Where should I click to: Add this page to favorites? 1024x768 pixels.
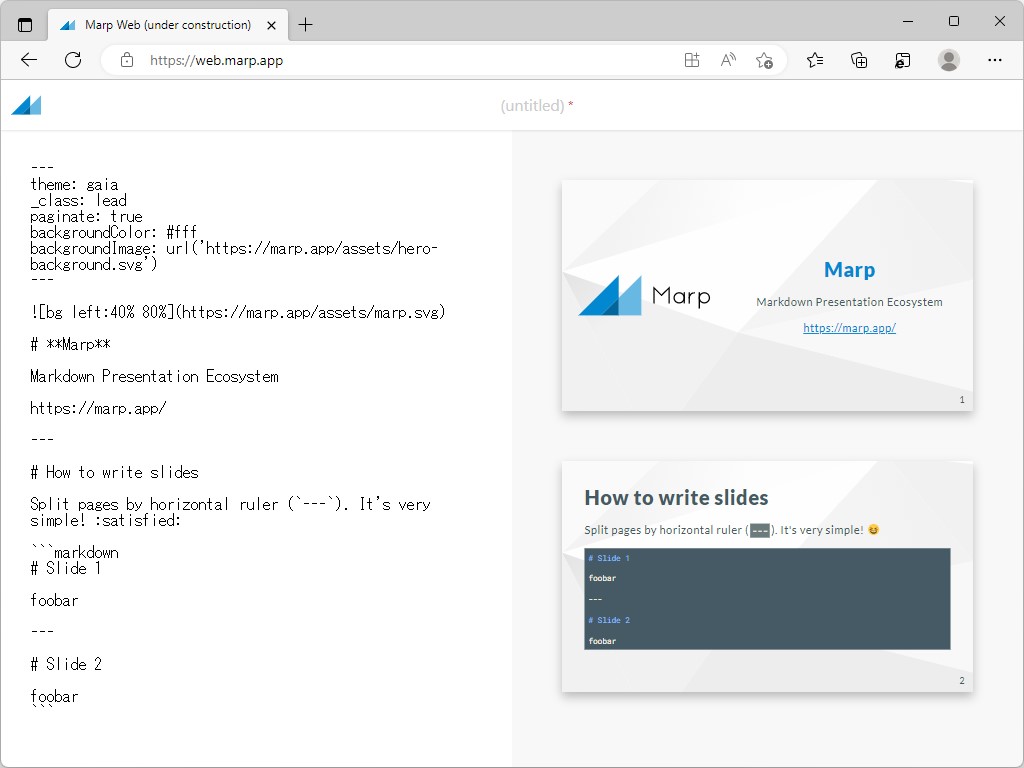tap(764, 60)
